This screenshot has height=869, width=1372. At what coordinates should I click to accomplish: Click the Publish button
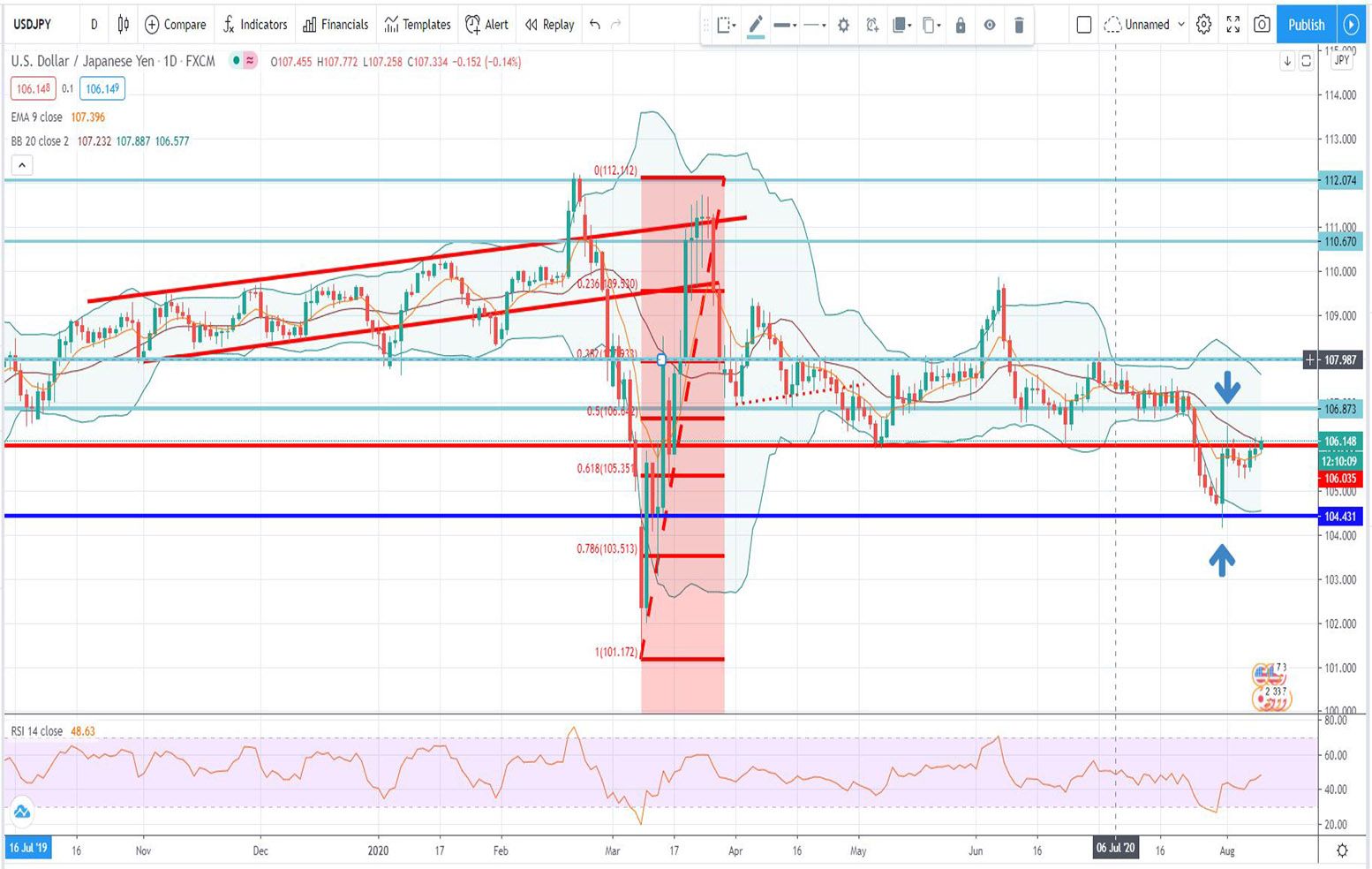pos(1306,25)
